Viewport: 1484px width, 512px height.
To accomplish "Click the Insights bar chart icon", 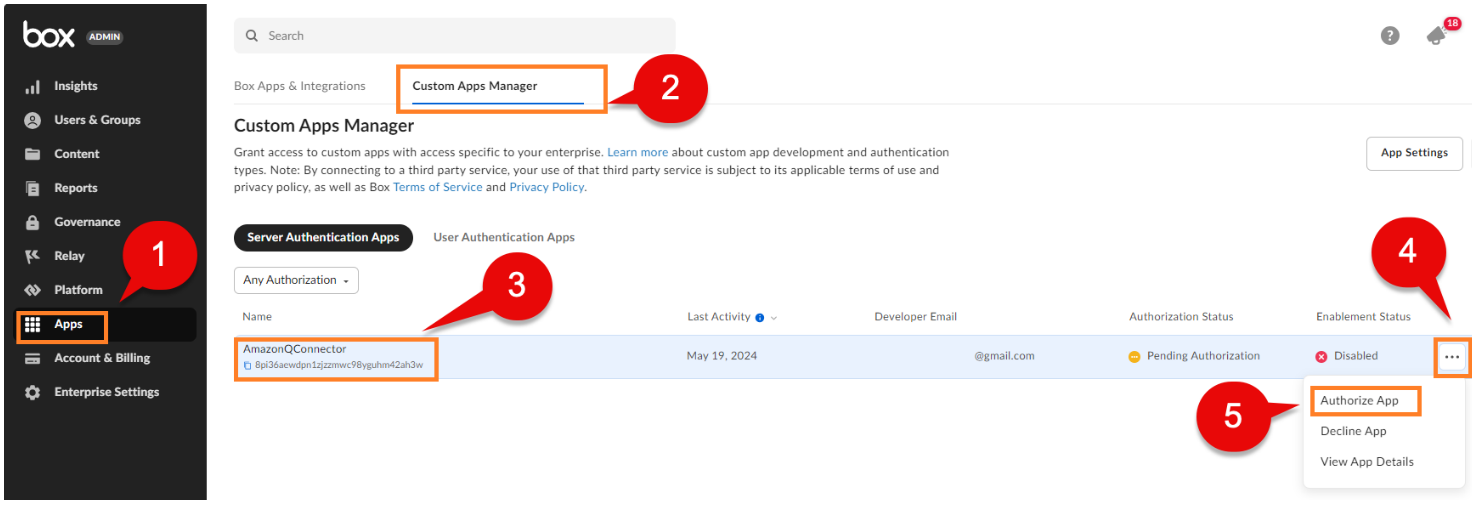I will [x=32, y=87].
